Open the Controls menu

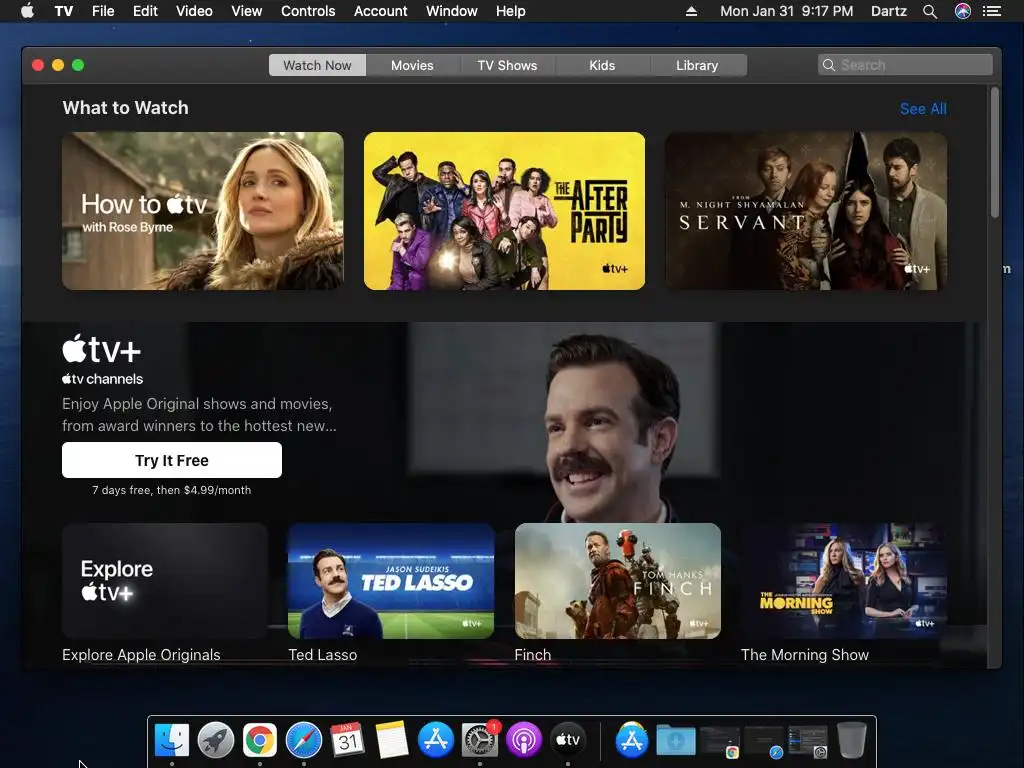click(308, 11)
